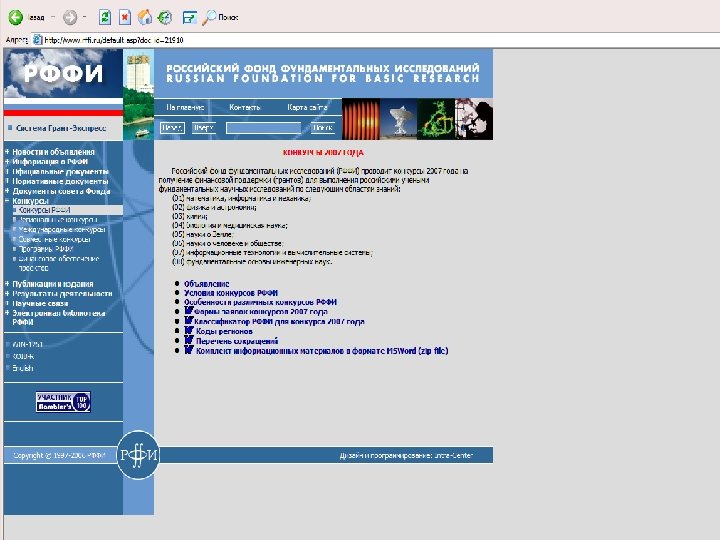Go to the browser Home page icon
Viewport: 720px width, 540px height.
[x=145, y=17]
